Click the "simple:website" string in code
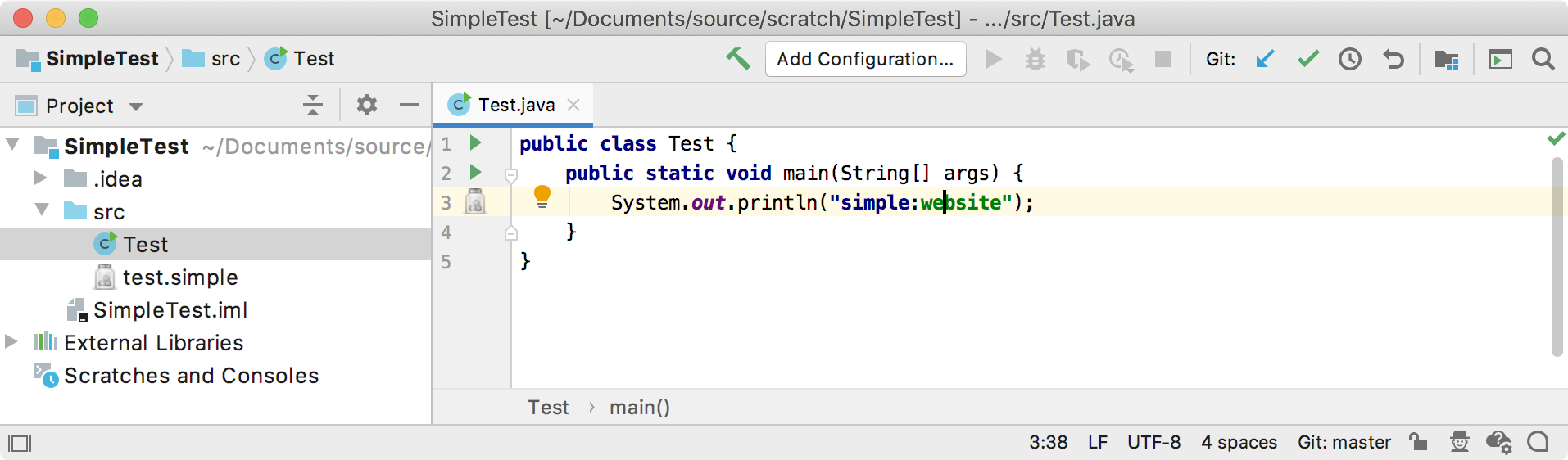1568x460 pixels. [921, 202]
